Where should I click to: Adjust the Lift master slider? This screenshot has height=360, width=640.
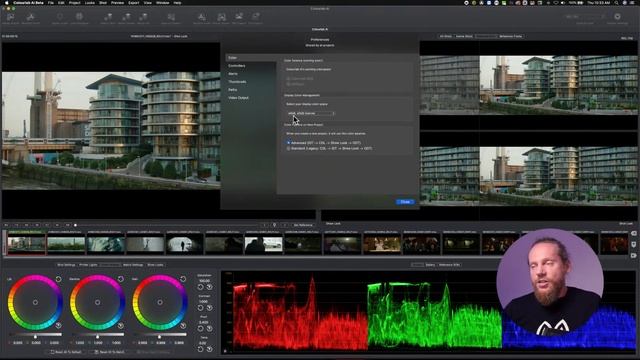[36, 336]
